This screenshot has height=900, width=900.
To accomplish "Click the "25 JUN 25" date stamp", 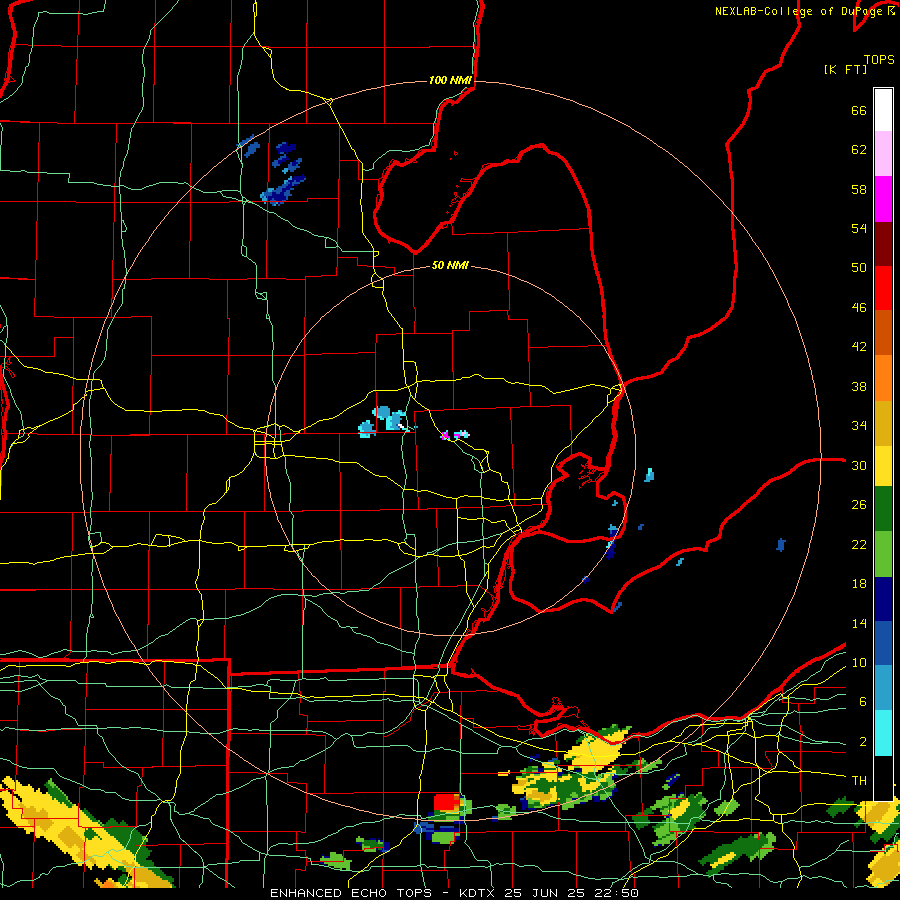I will (x=546, y=893).
